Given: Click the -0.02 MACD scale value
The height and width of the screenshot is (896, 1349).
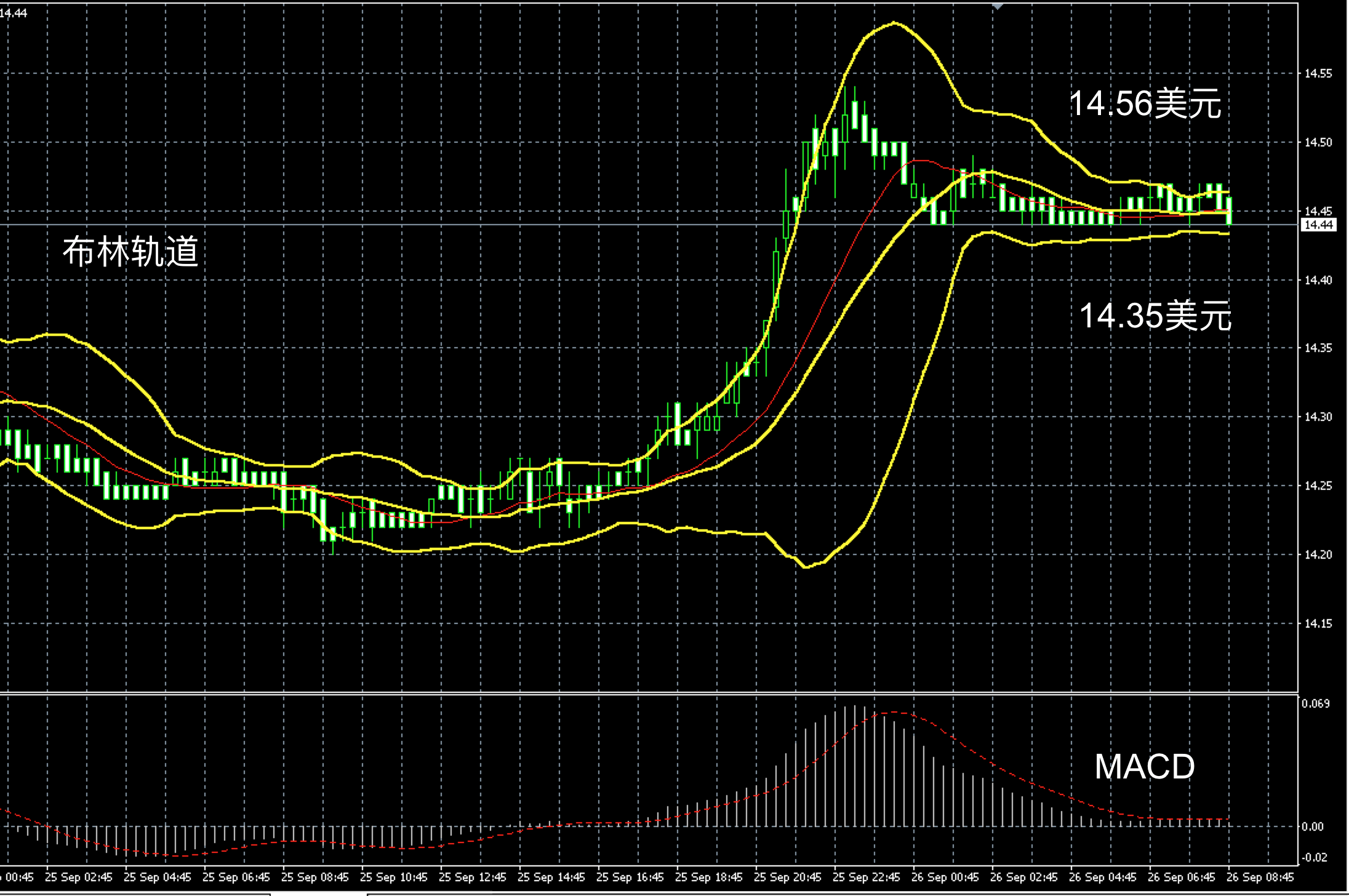Looking at the screenshot, I should coord(1314,858).
